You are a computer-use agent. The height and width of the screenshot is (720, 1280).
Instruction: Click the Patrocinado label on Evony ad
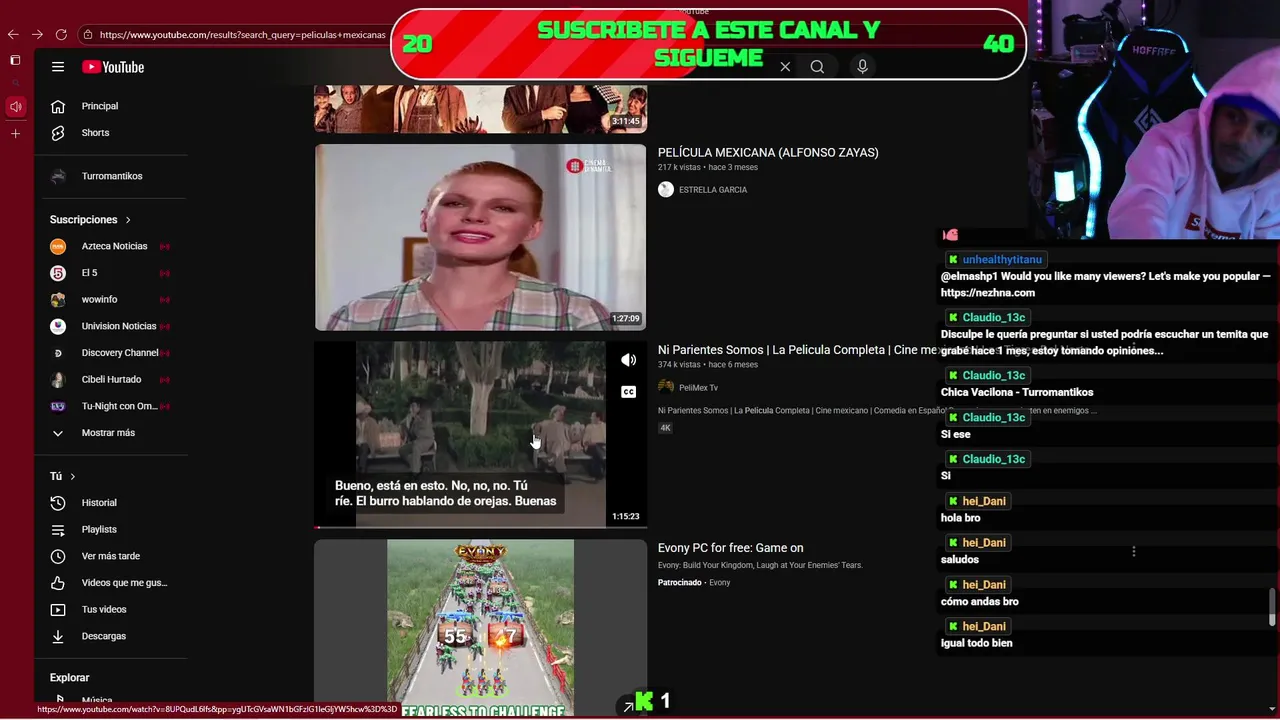click(x=679, y=582)
